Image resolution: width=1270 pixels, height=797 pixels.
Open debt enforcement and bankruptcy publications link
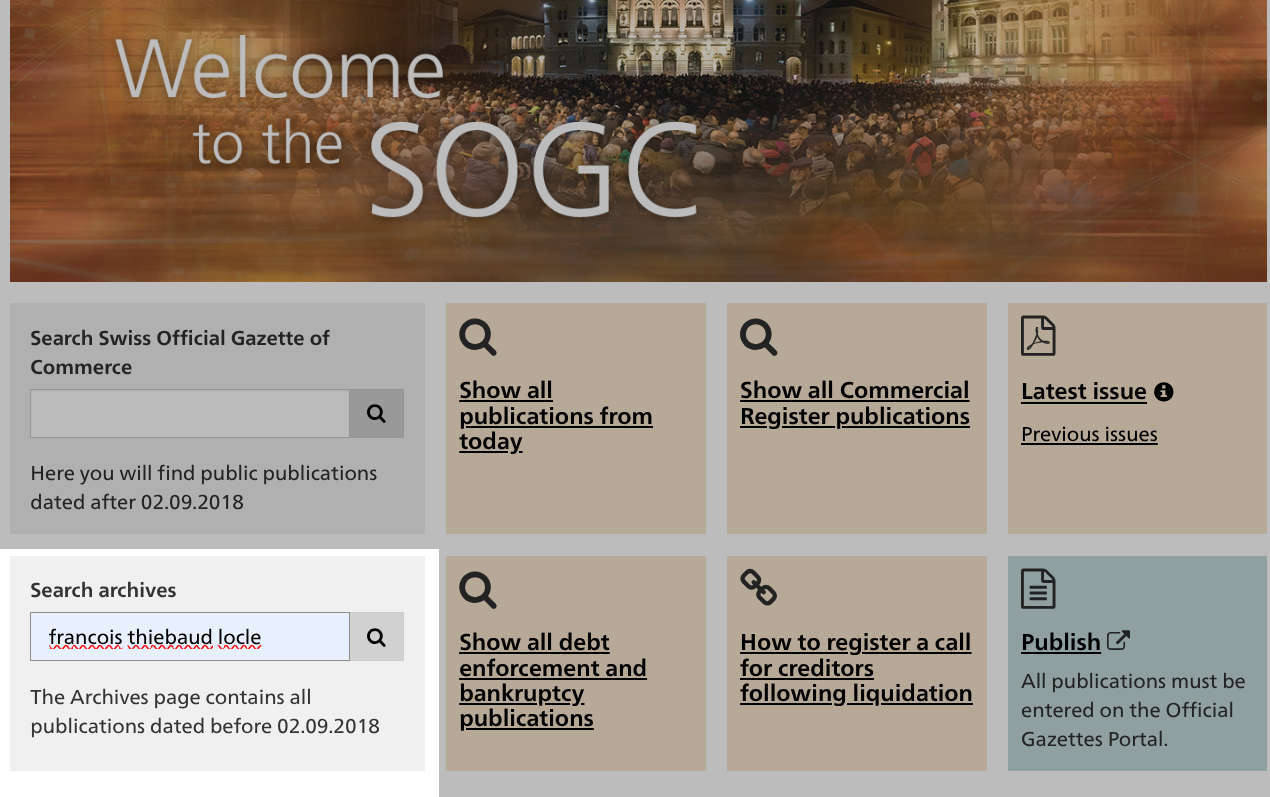(552, 680)
